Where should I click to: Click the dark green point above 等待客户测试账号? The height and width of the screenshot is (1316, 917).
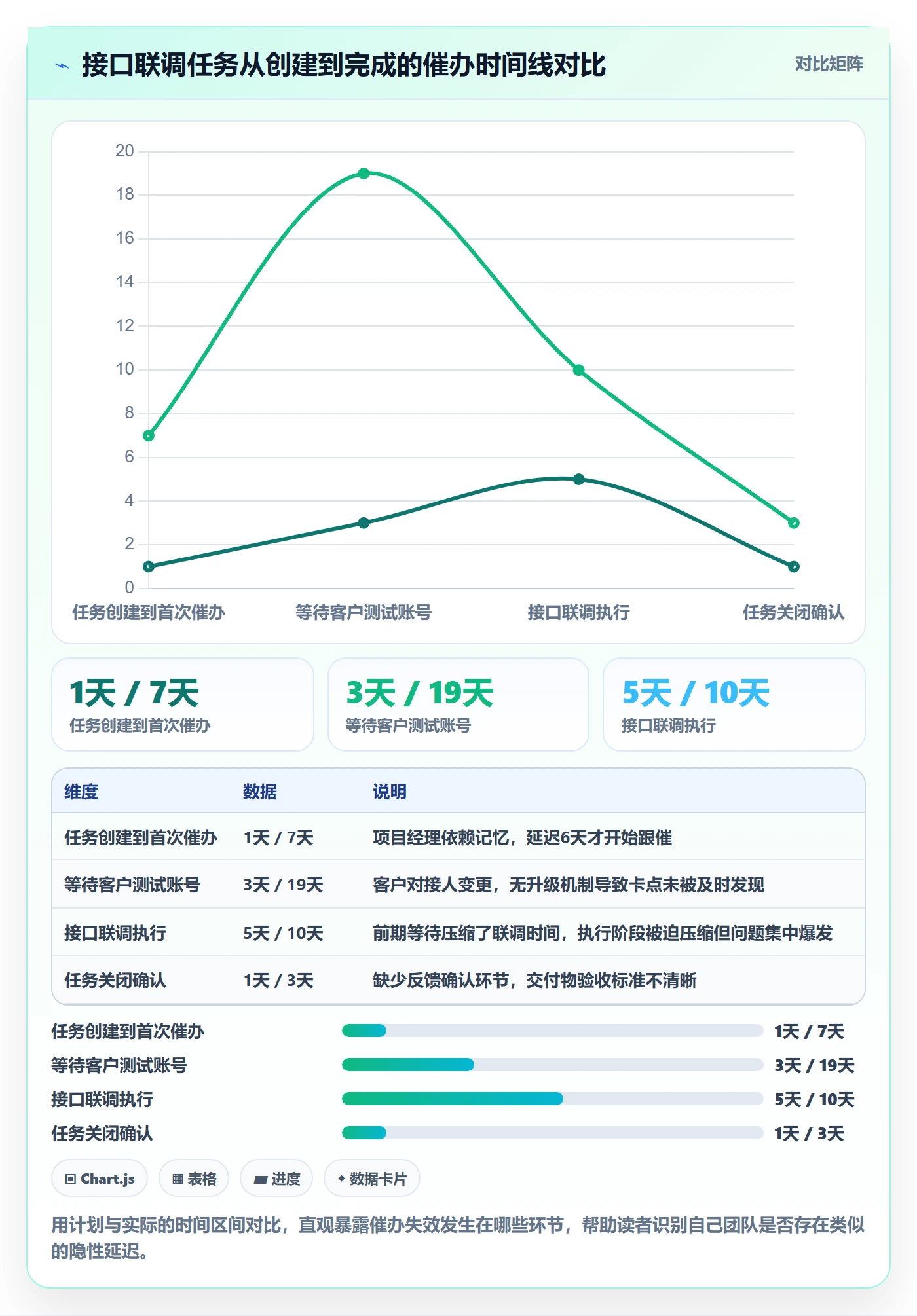(x=364, y=522)
